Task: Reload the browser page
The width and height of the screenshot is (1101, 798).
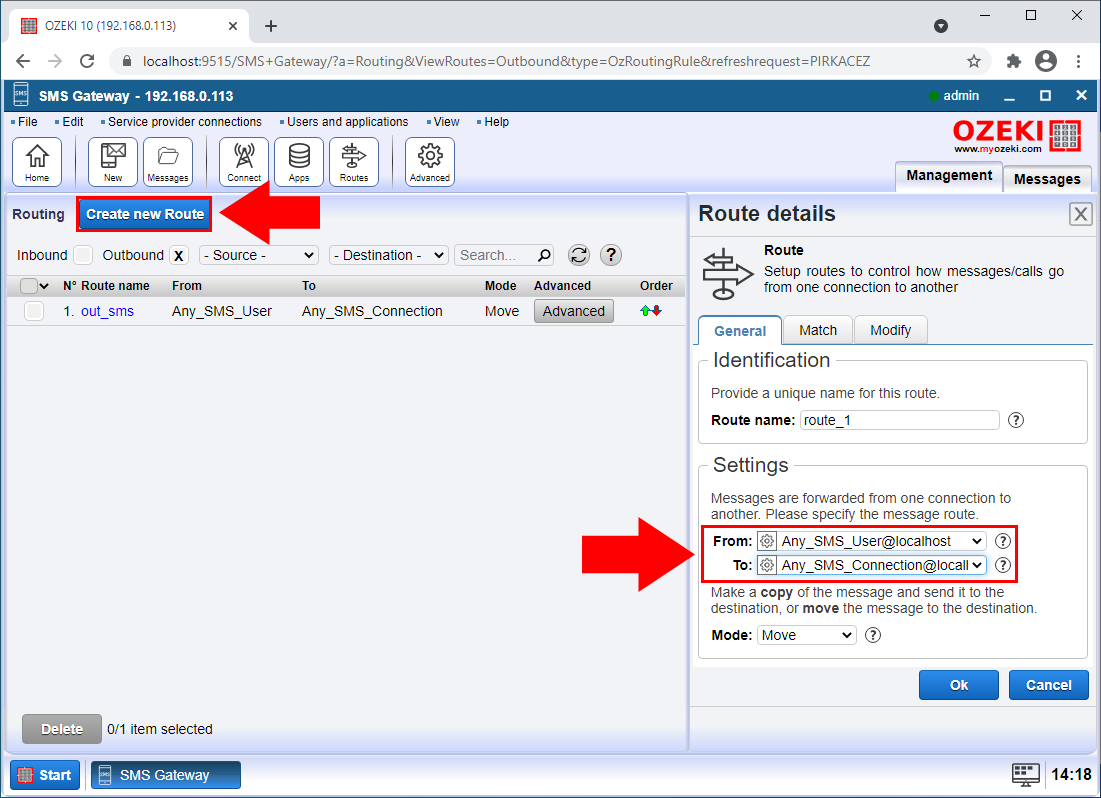Action: [x=87, y=61]
